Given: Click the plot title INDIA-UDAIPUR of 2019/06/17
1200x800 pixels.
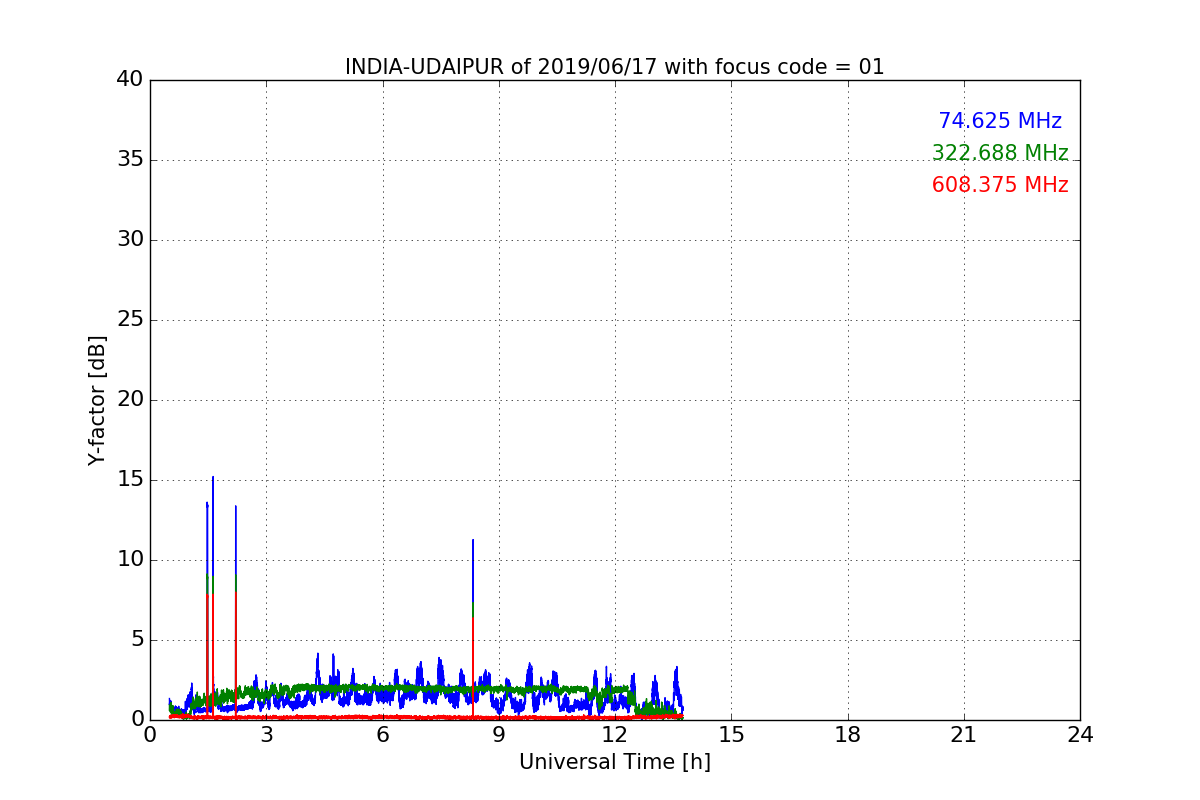Looking at the screenshot, I should coord(614,67).
